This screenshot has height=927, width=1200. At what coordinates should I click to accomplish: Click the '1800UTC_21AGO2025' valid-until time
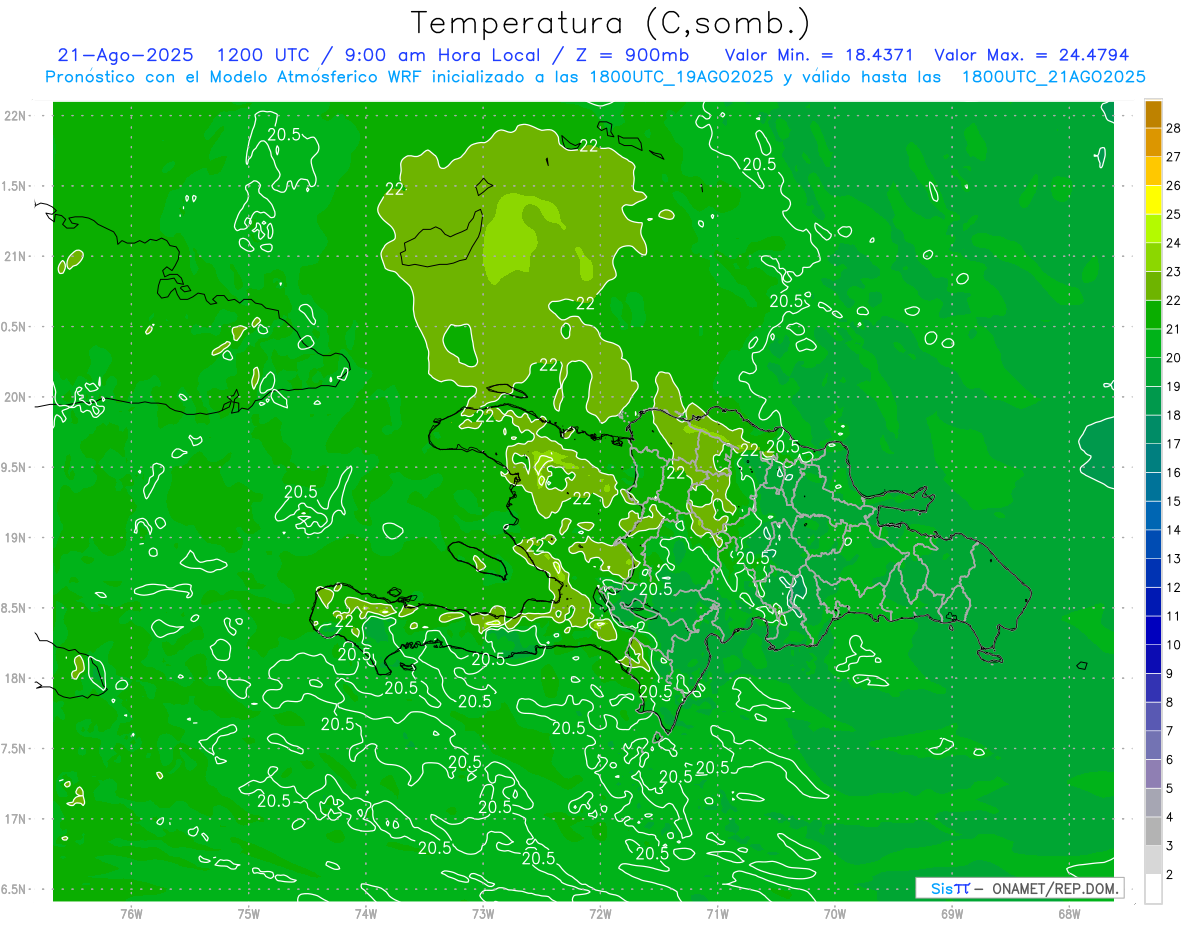pyautogui.click(x=1053, y=77)
